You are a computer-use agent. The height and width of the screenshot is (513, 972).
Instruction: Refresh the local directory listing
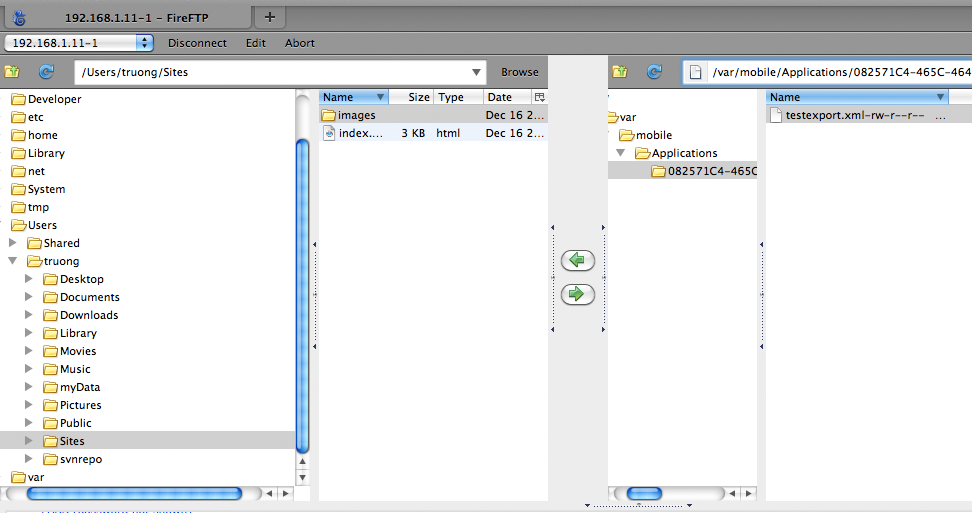click(x=46, y=72)
